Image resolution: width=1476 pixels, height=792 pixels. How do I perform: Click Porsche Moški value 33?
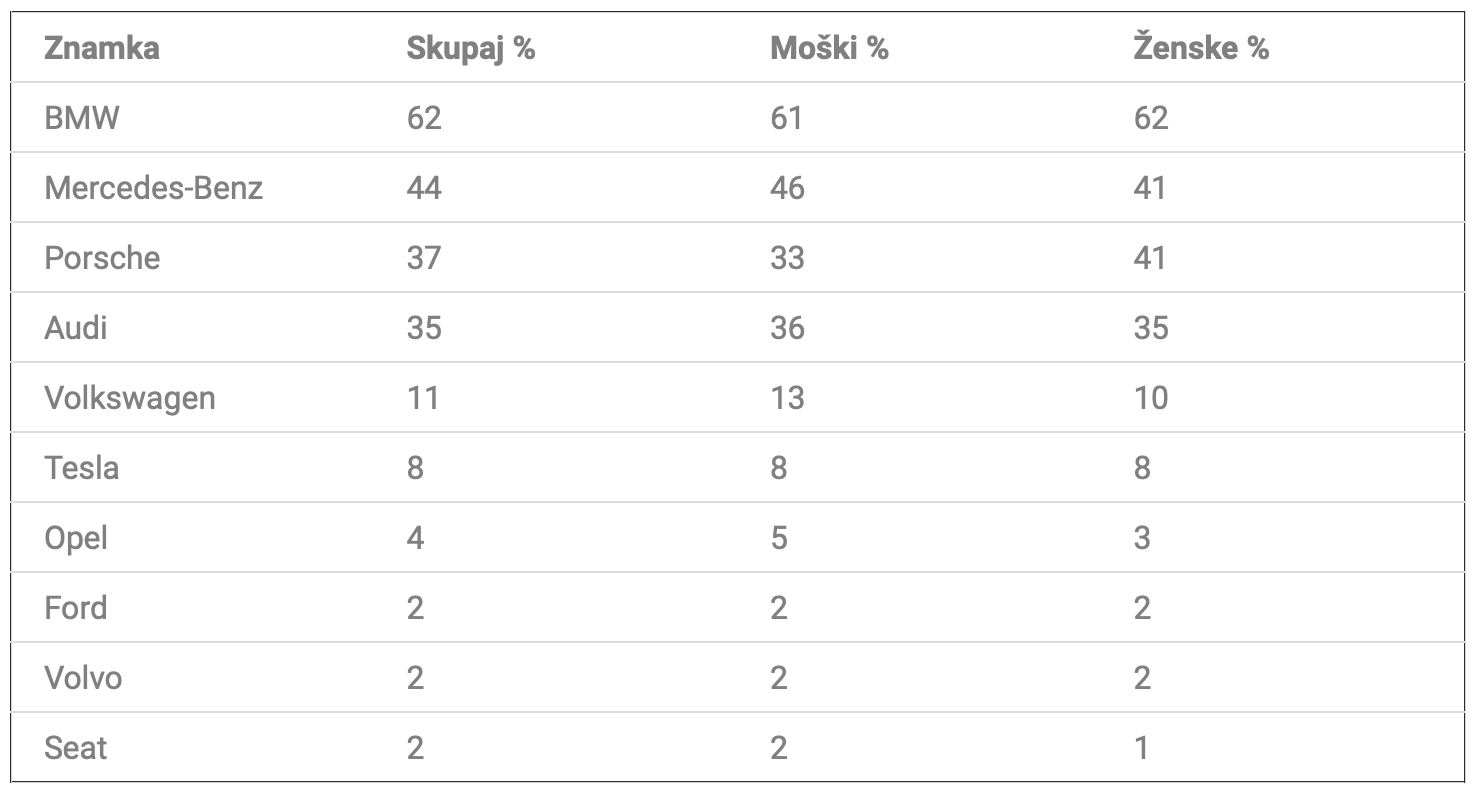pyautogui.click(x=787, y=258)
